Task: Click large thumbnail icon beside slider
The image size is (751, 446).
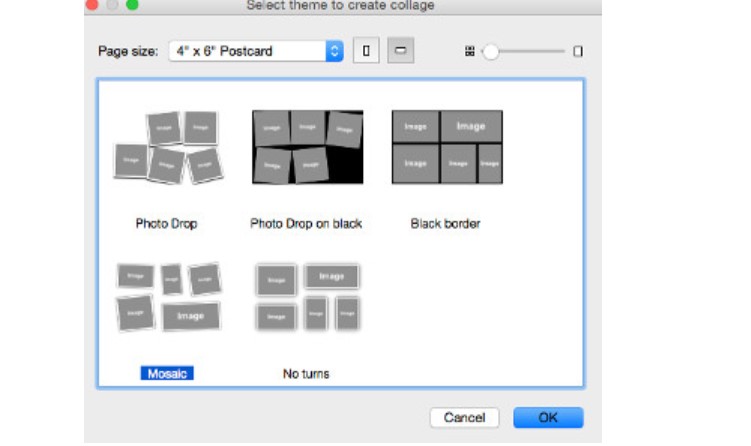Action: click(578, 51)
